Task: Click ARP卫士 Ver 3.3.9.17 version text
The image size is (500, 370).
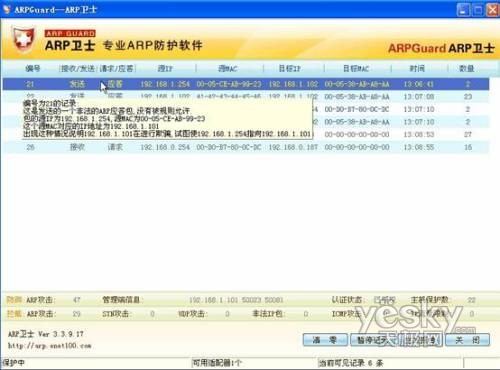Action: tap(46, 334)
